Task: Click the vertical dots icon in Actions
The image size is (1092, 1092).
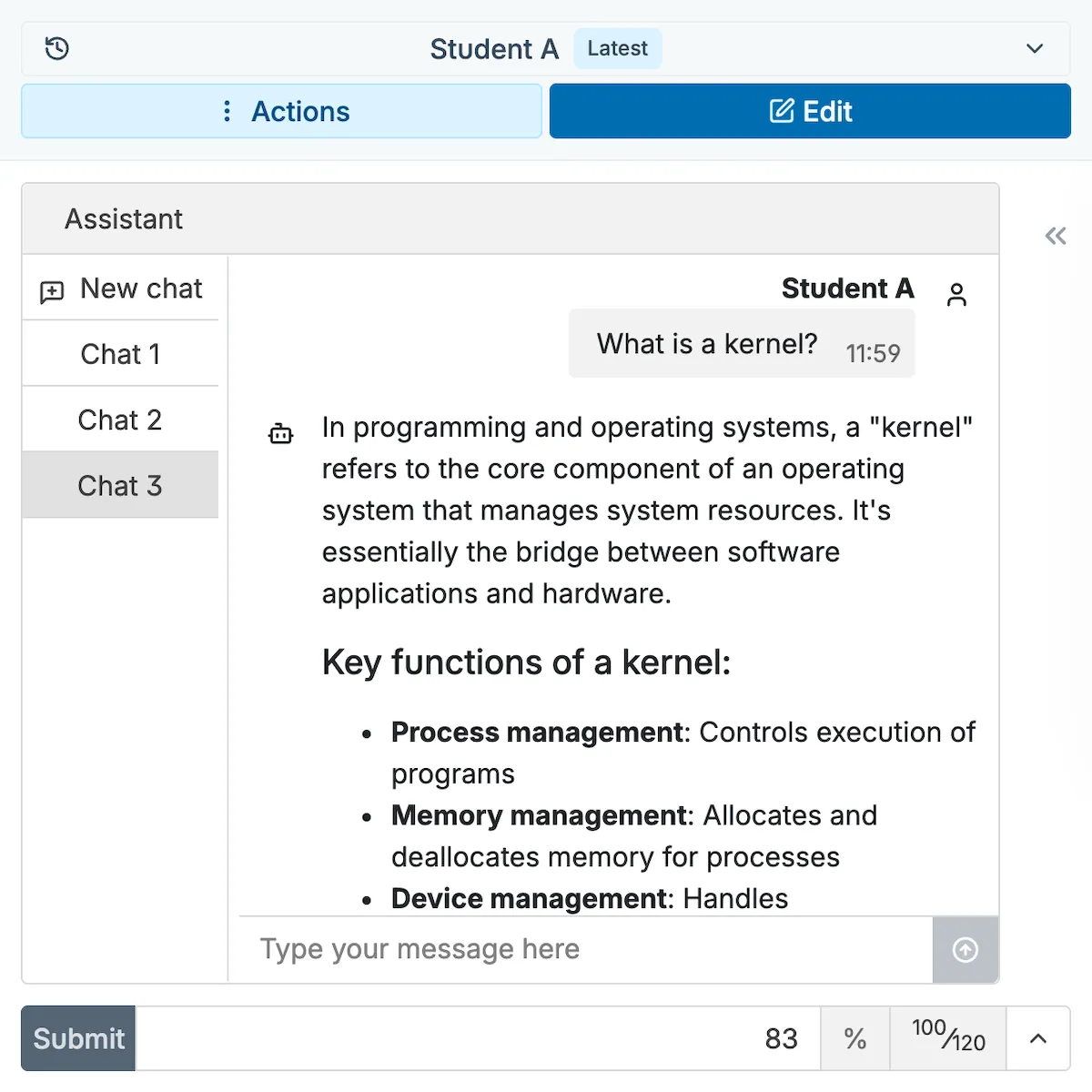Action: point(227,111)
